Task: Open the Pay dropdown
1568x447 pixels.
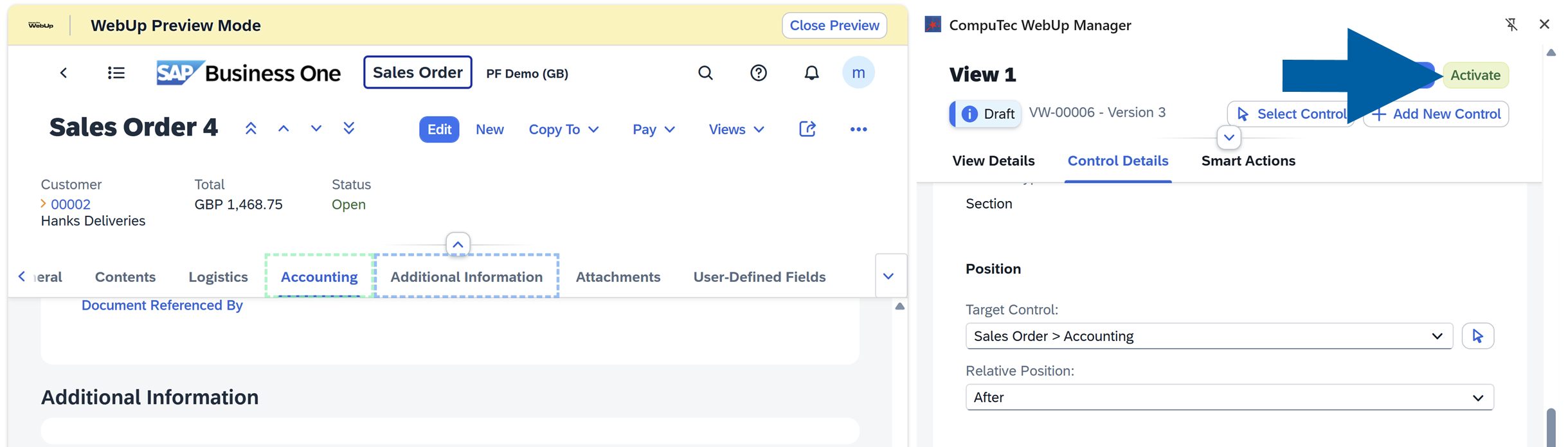Action: tap(653, 129)
